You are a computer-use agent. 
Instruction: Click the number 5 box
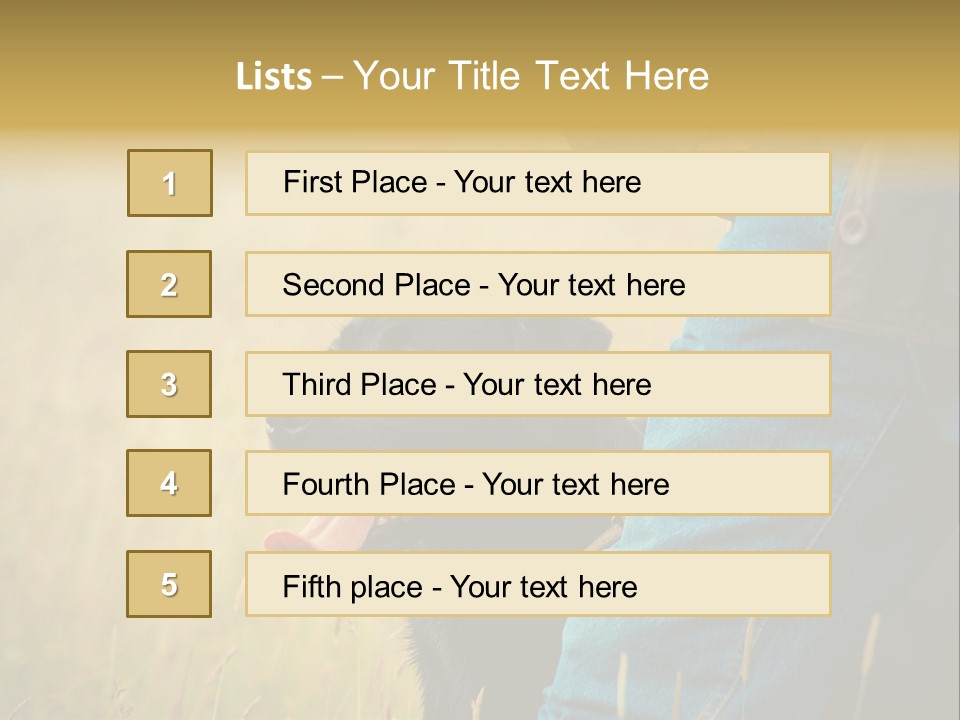[169, 584]
